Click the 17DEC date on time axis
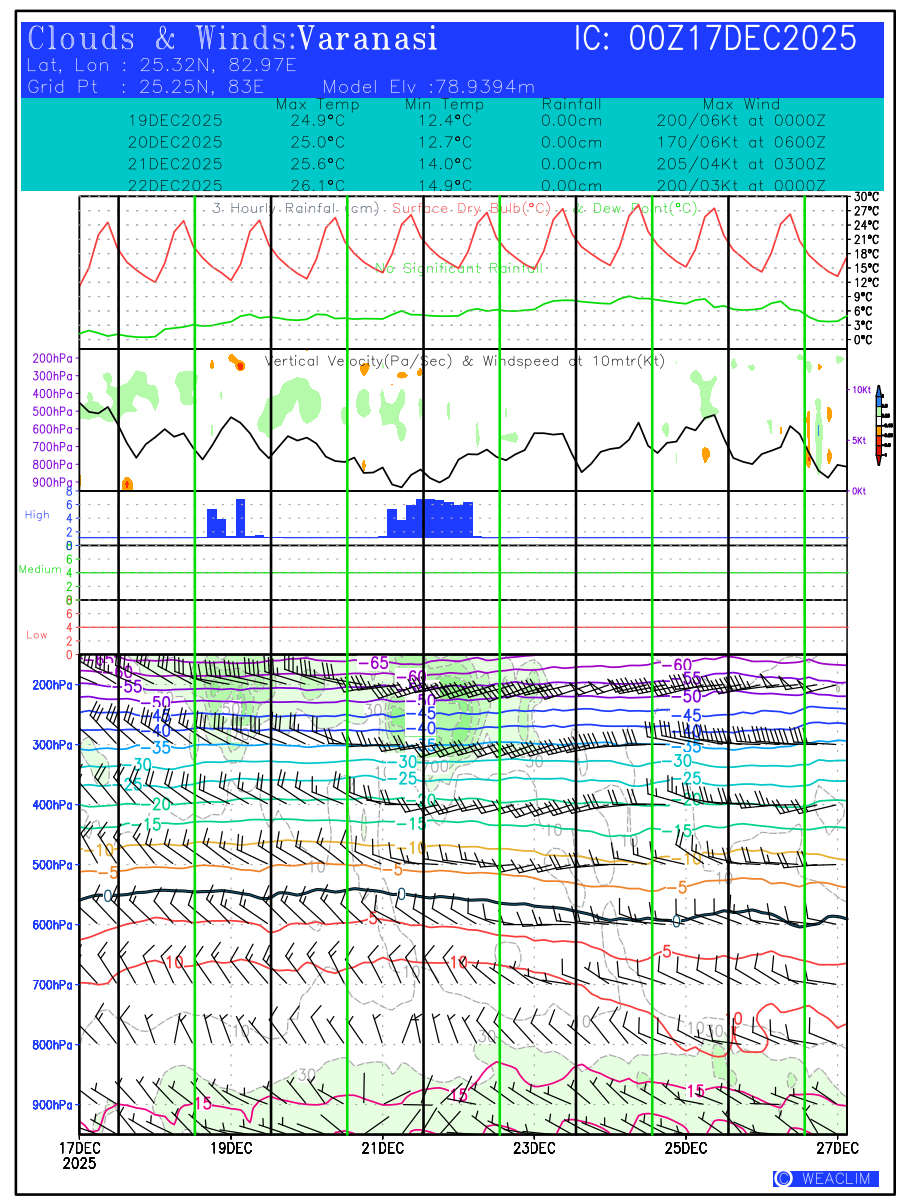Screen dimensions: 900x1200 click(x=79, y=1147)
